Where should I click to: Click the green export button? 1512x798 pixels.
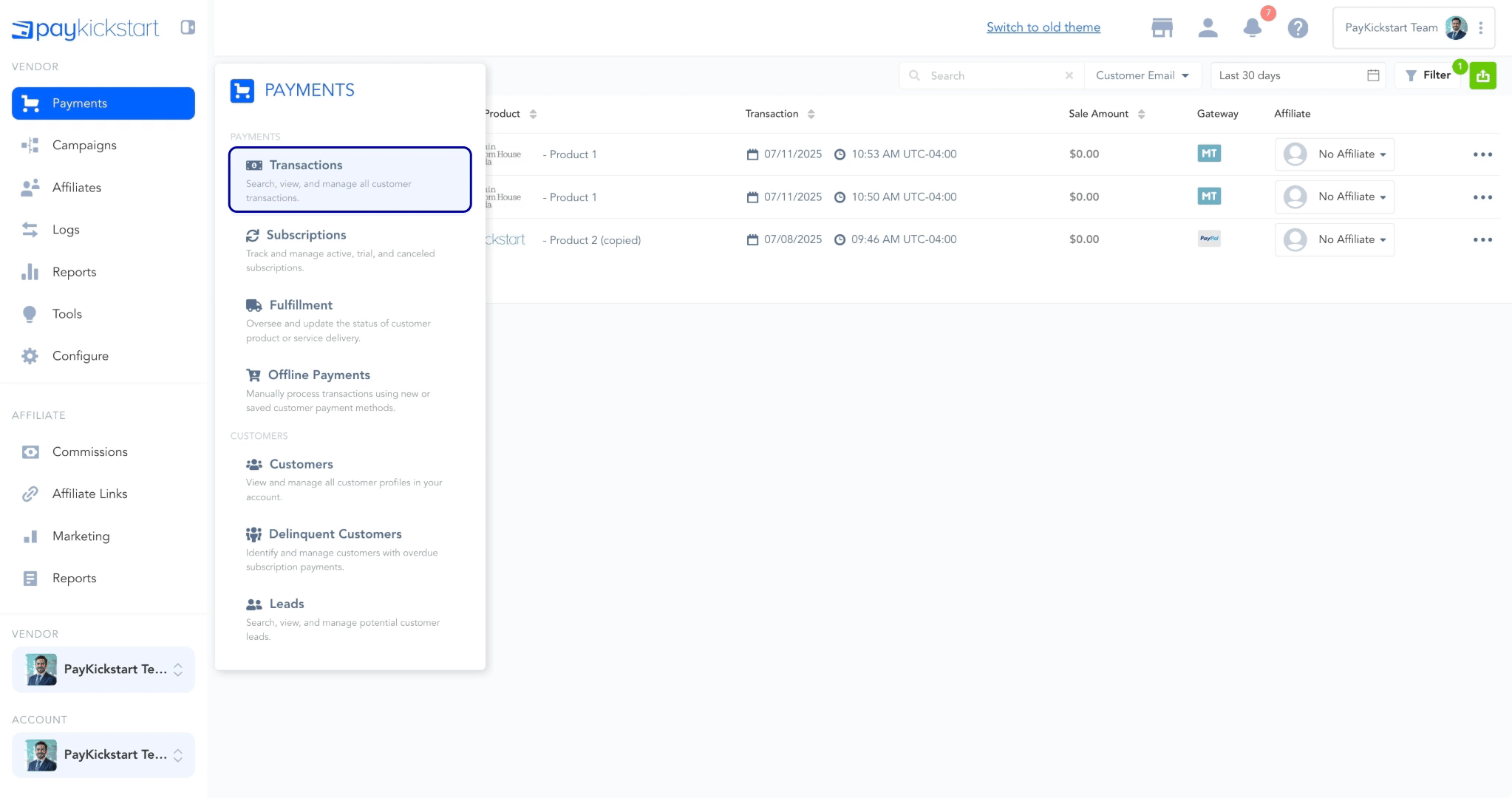(x=1482, y=75)
